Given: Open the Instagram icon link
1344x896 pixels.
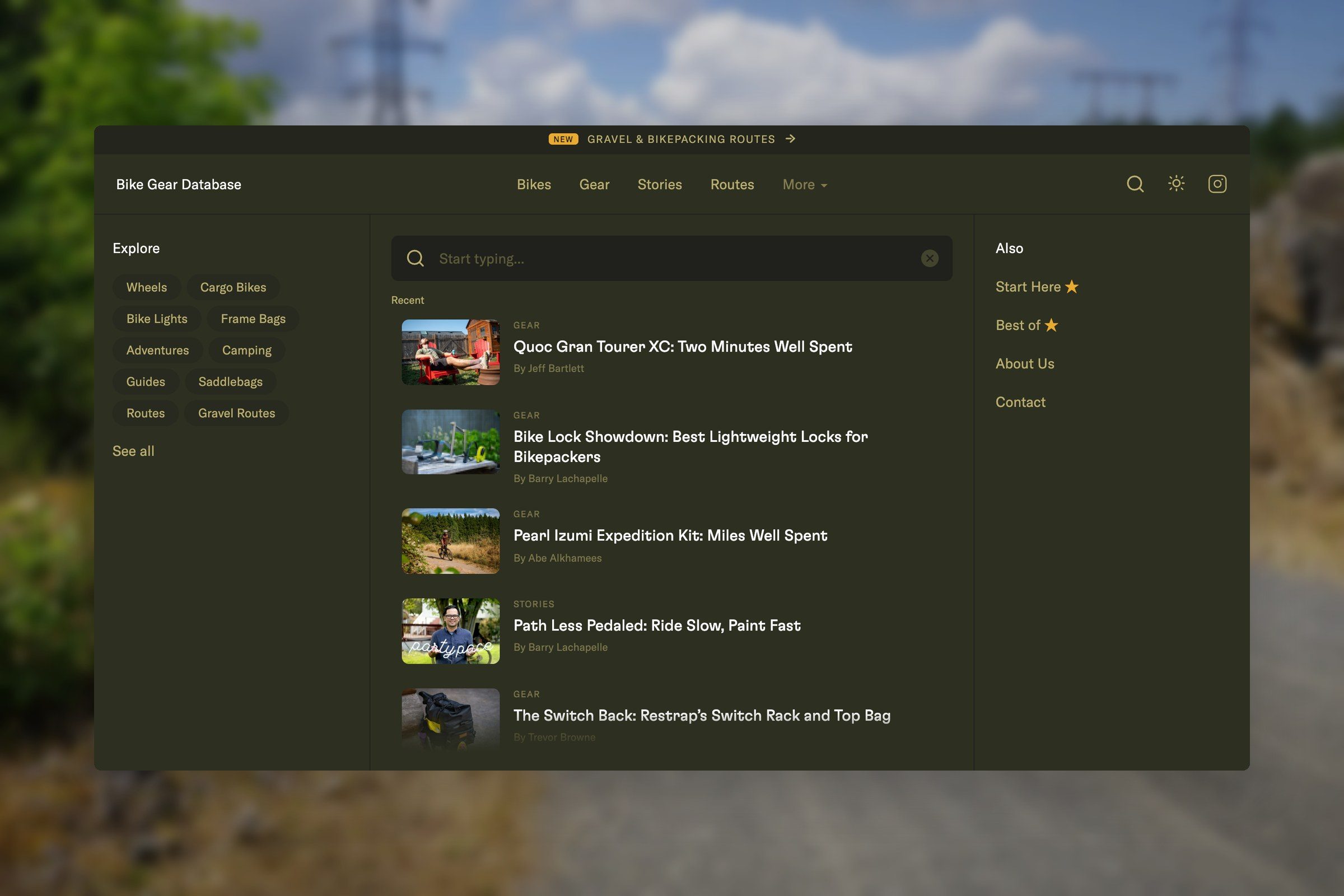Looking at the screenshot, I should click(x=1217, y=184).
